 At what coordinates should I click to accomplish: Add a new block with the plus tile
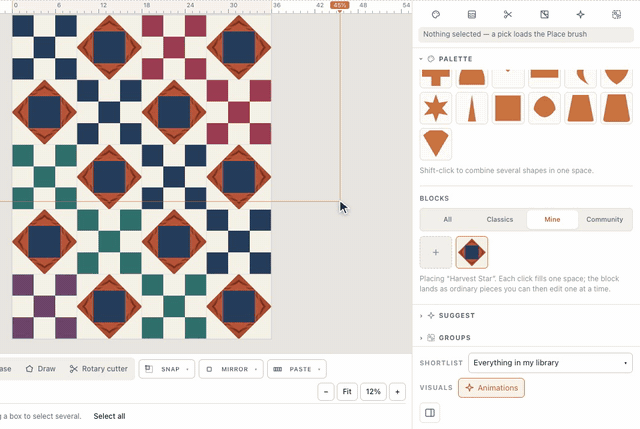436,252
